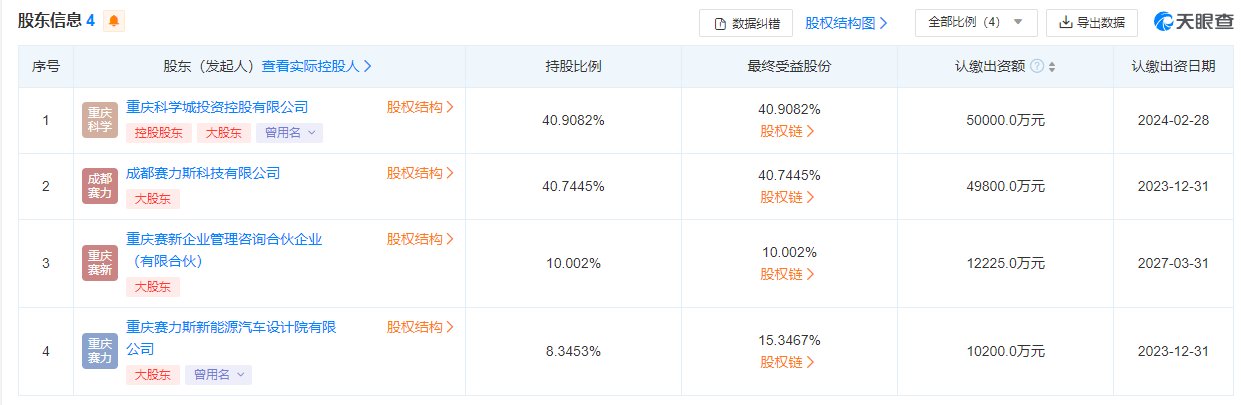Click the 大股东 tag under 成都赛力斯科技

tap(153, 198)
